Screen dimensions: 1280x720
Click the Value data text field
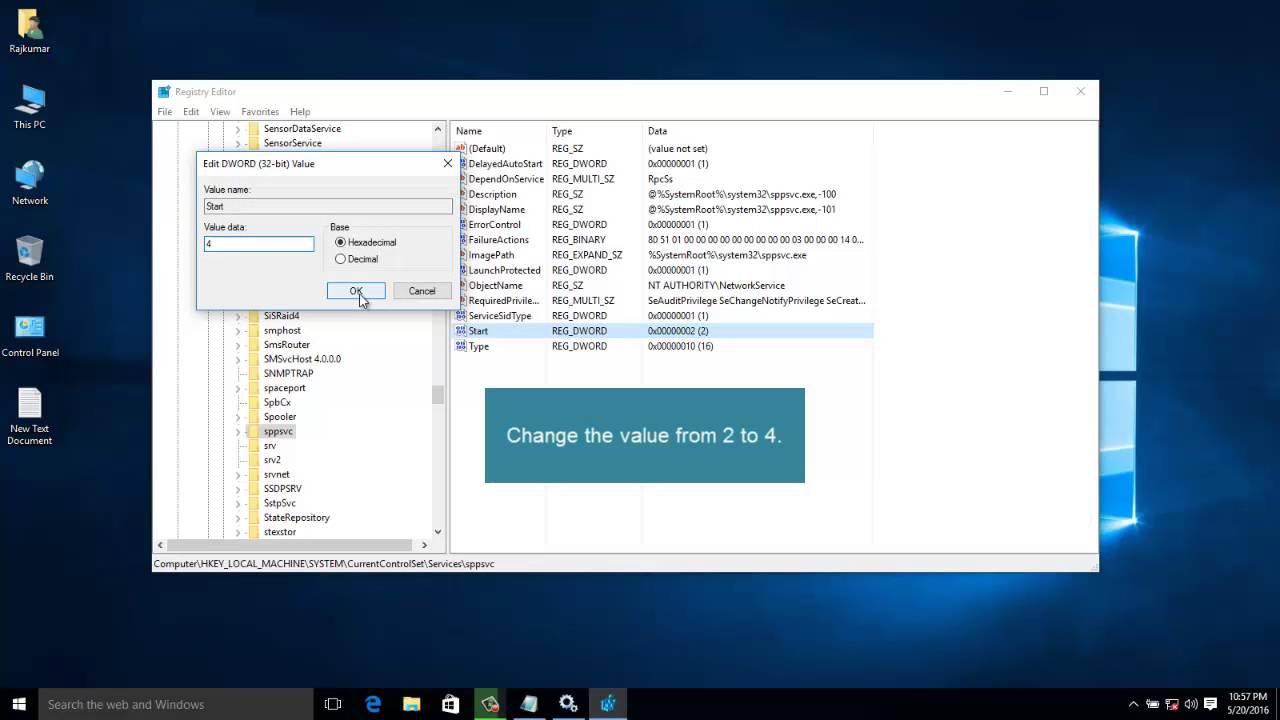click(258, 244)
